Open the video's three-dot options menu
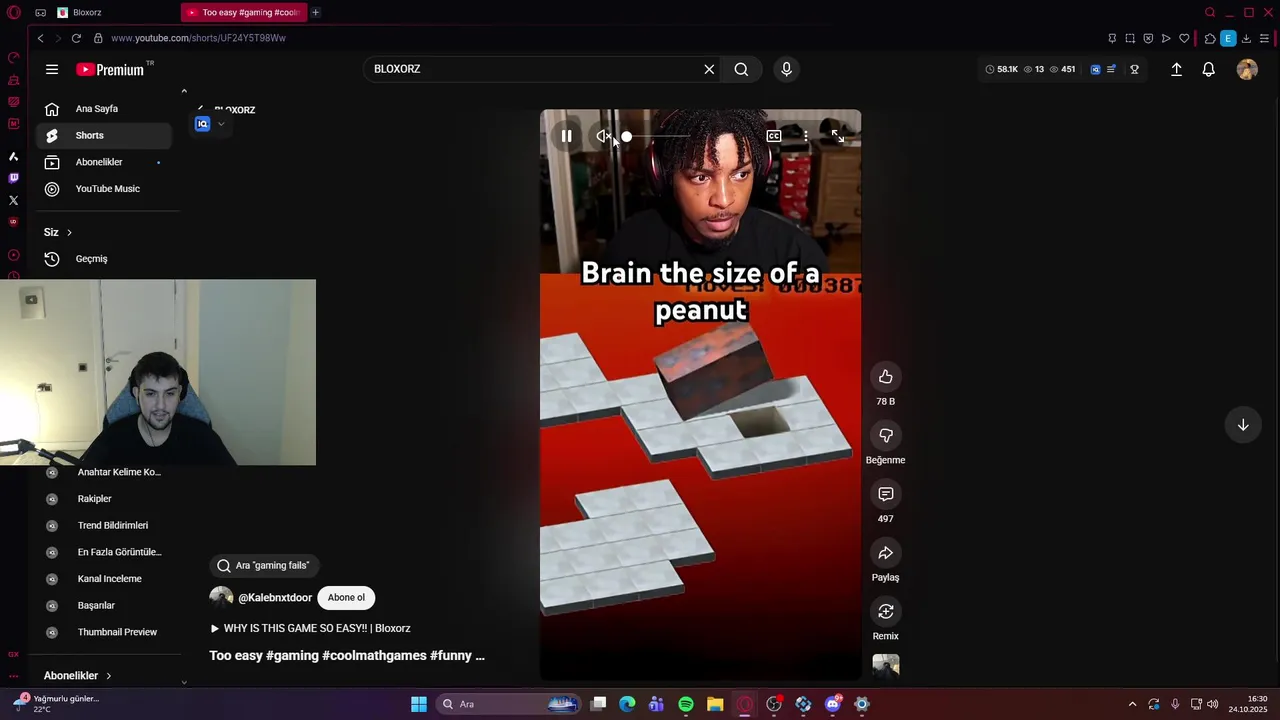Image resolution: width=1280 pixels, height=720 pixels. [806, 136]
